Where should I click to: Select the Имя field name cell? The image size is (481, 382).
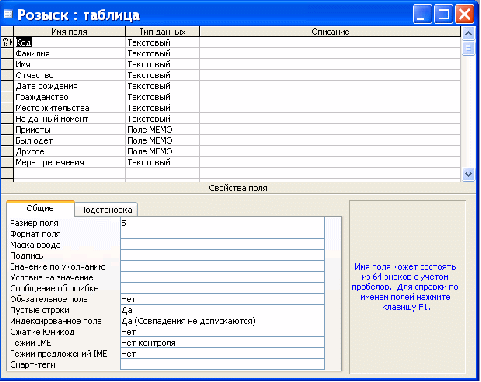pos(69,64)
